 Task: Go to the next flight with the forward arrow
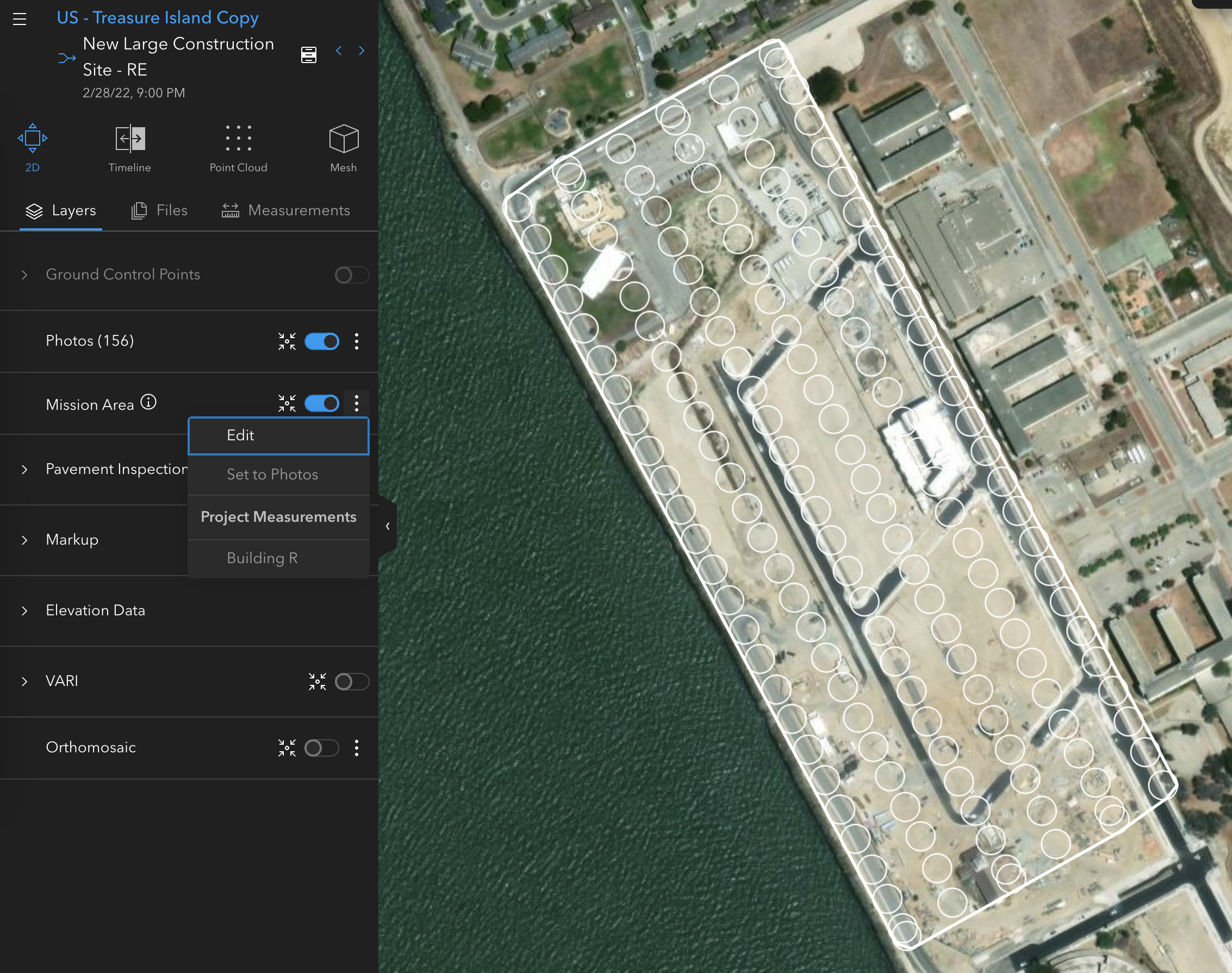click(362, 51)
